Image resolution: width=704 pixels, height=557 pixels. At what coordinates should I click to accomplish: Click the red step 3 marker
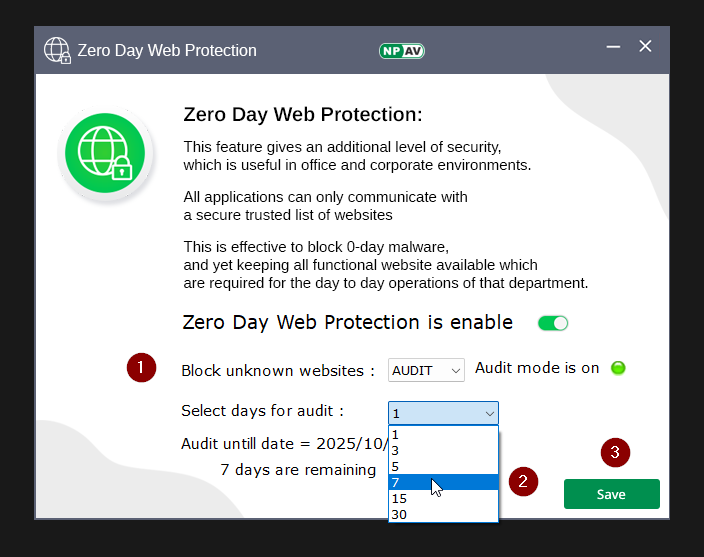coord(615,453)
